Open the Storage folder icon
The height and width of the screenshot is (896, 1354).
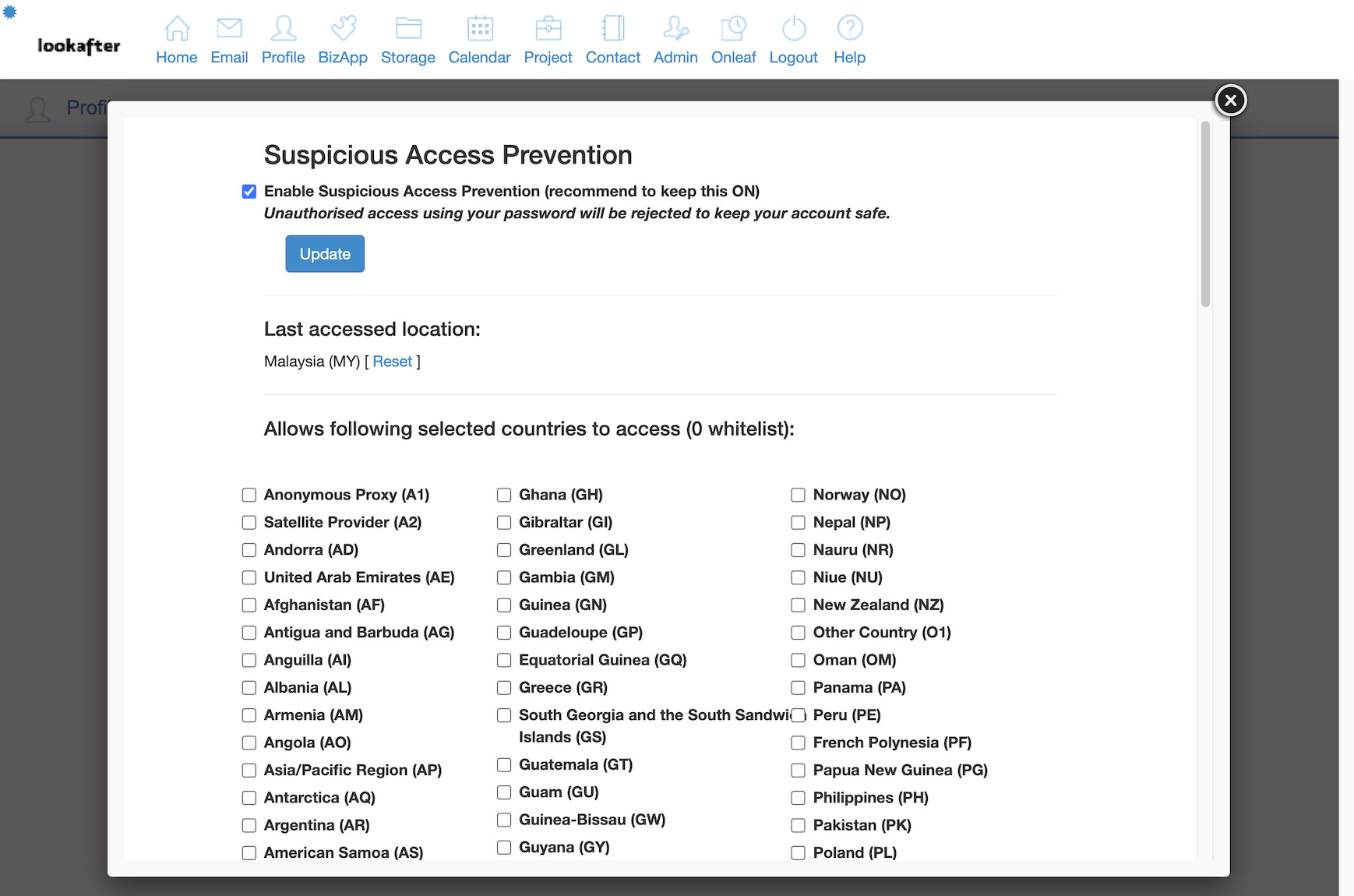coord(408,29)
